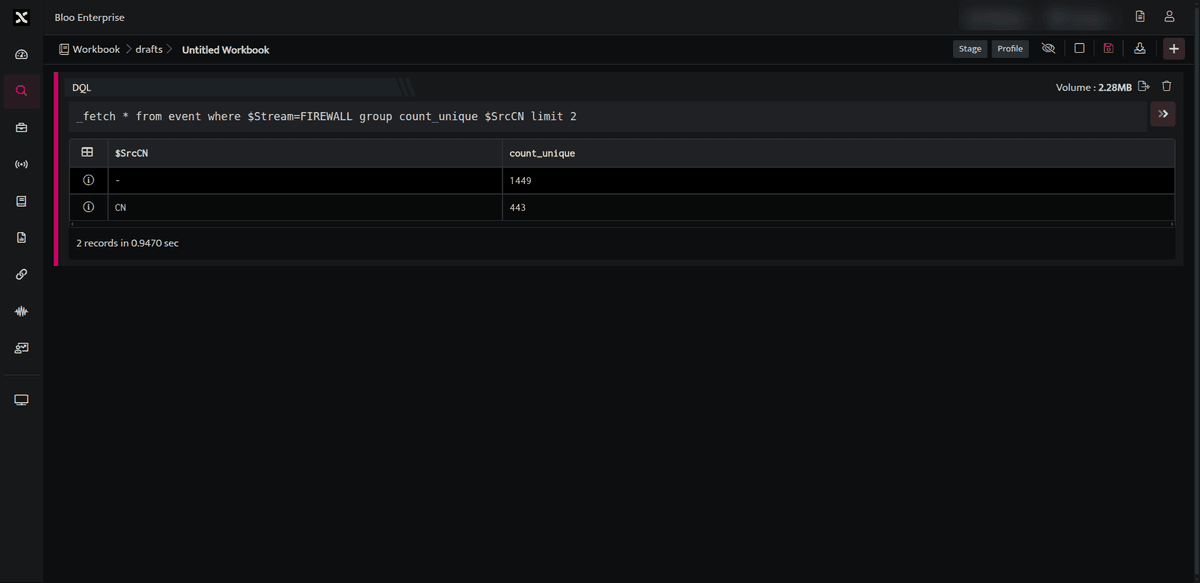Open the dashboard gauge icon in sidebar
This screenshot has width=1200, height=583.
[21, 54]
